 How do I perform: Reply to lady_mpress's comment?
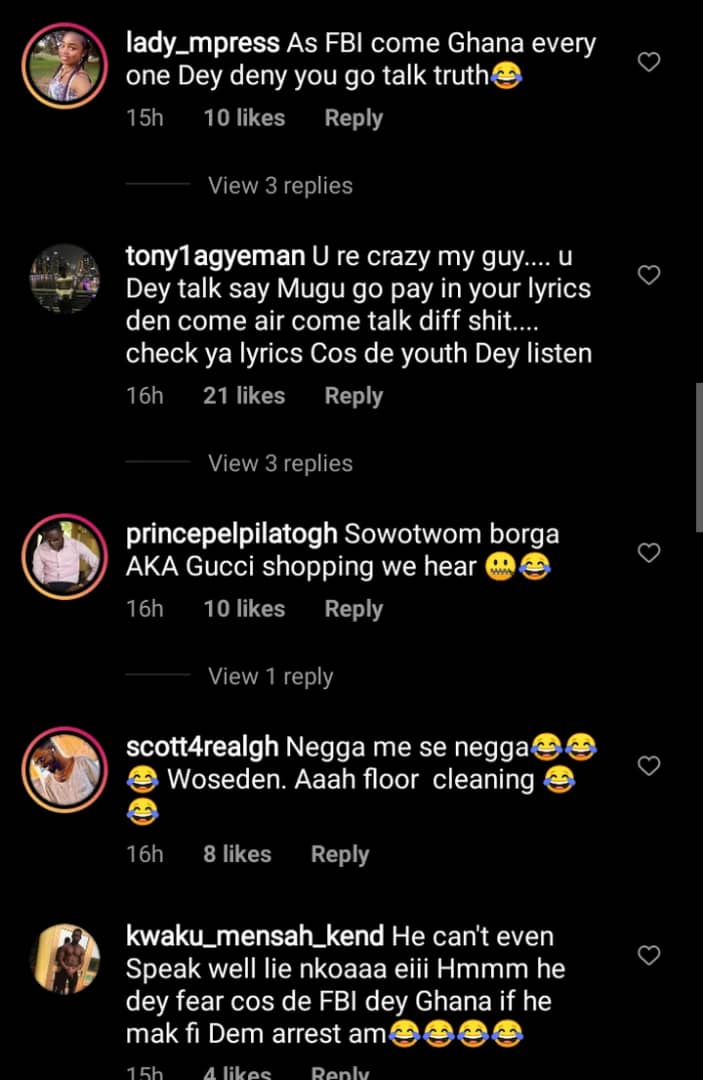point(354,118)
